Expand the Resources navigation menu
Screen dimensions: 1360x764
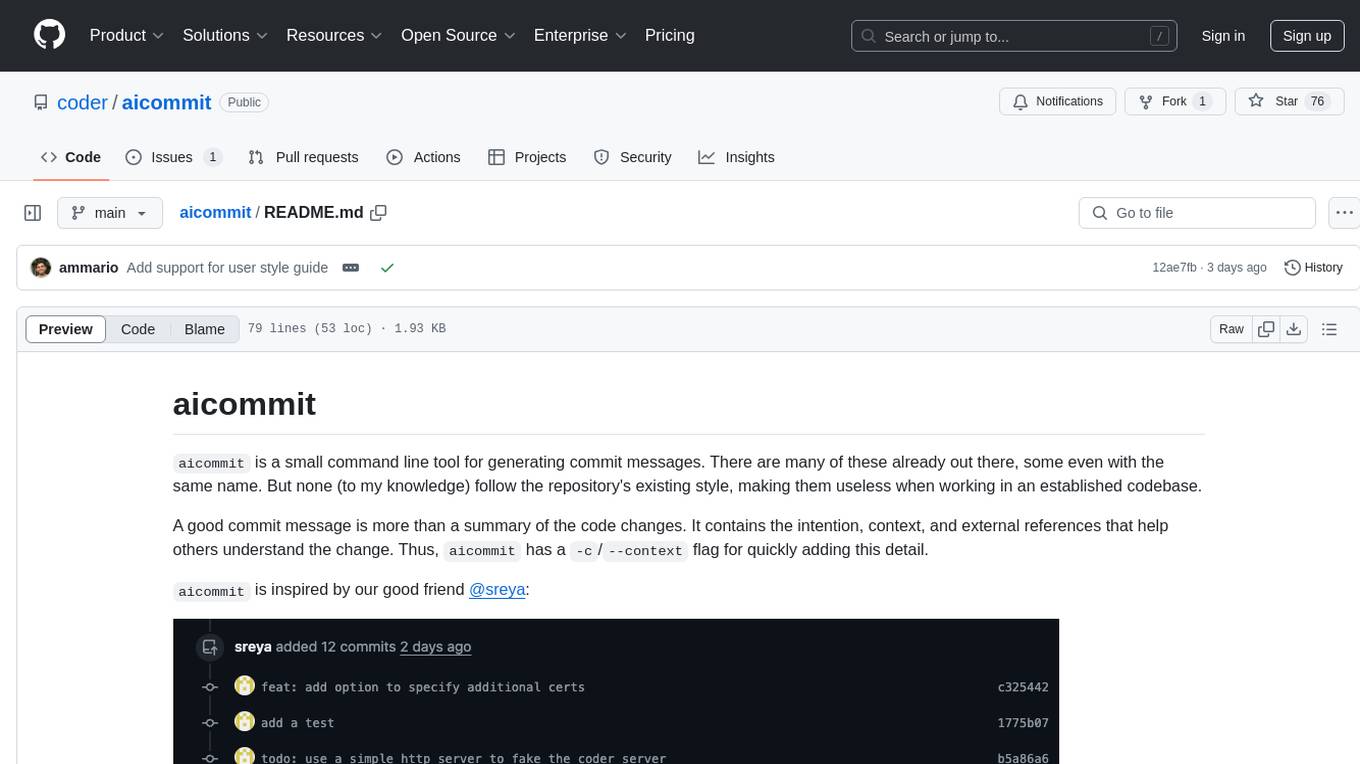[x=334, y=35]
